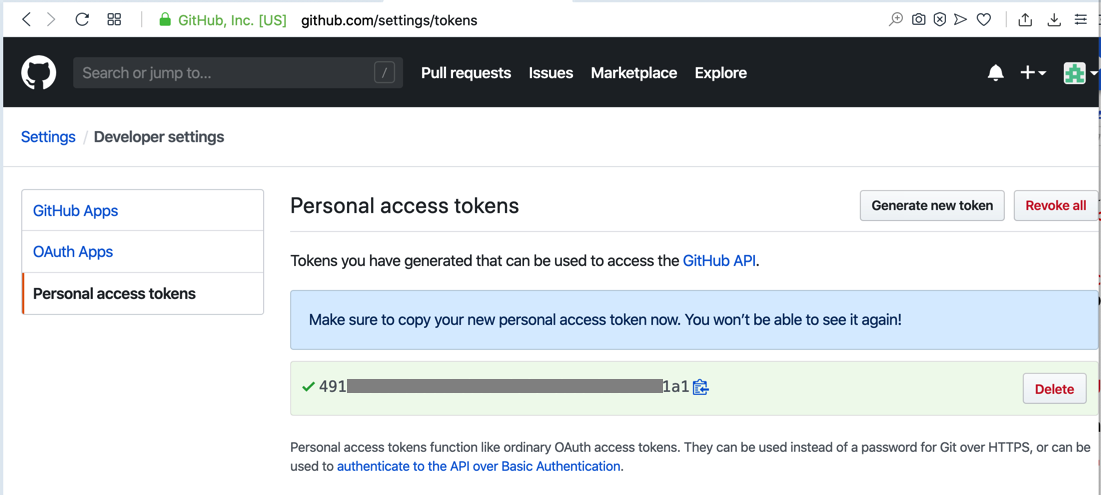Expand the plus create-new dropdown

pos(1032,73)
